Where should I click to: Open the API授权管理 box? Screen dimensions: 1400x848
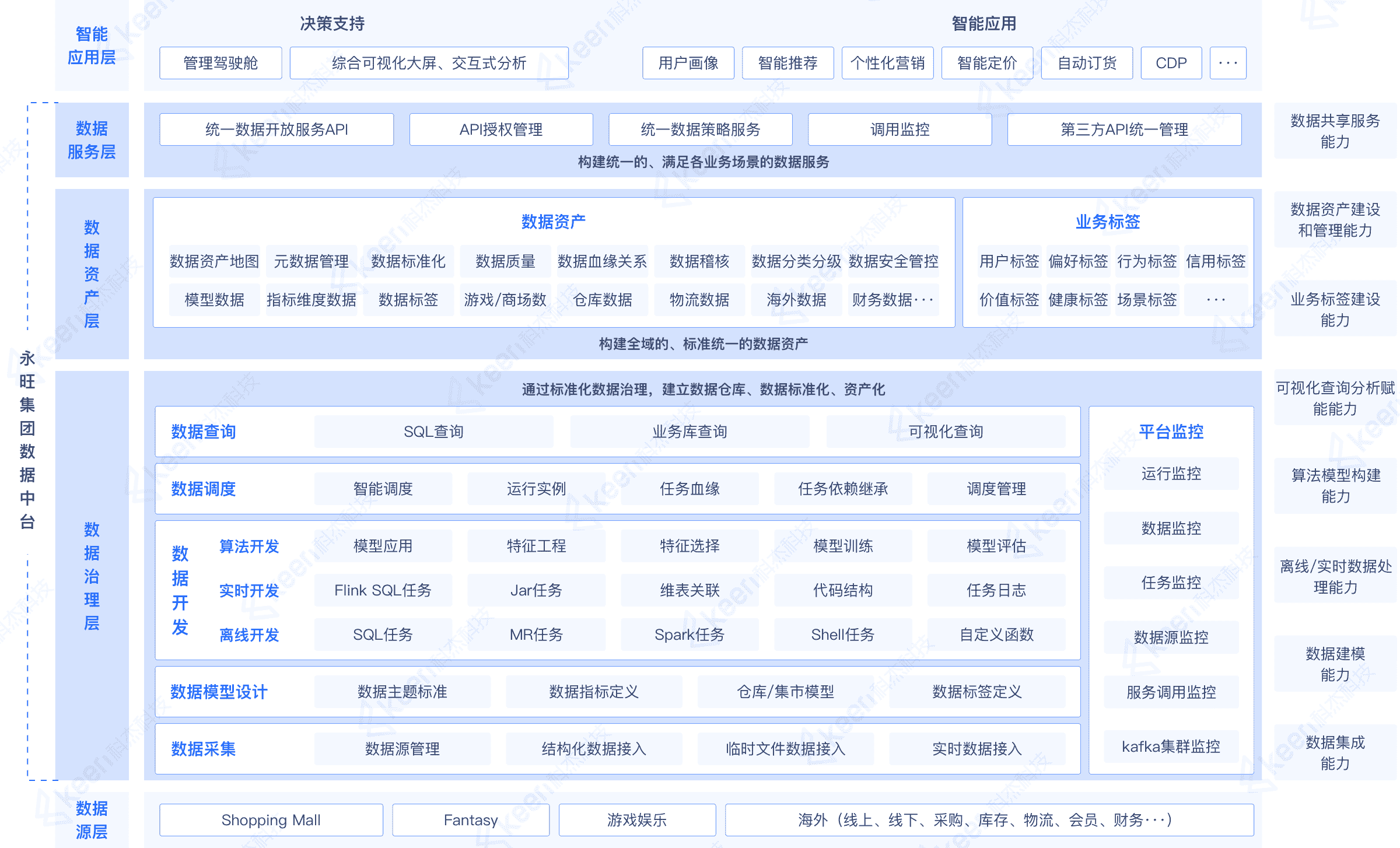[x=501, y=129]
